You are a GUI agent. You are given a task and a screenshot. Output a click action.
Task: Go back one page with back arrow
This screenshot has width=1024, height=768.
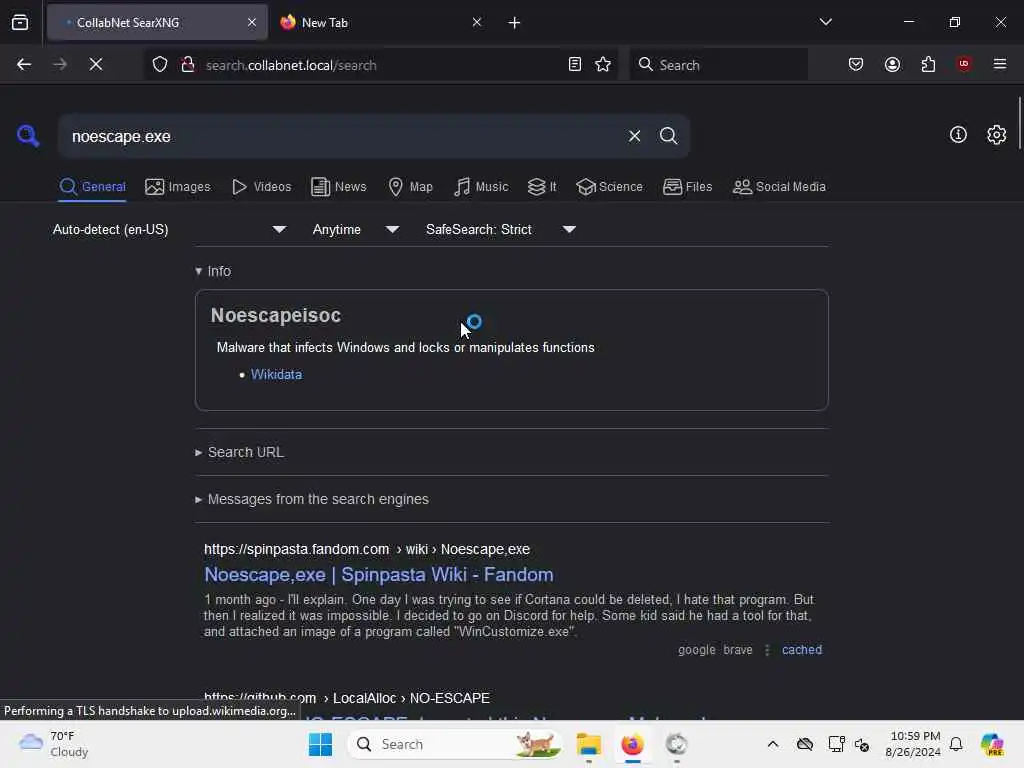(x=24, y=64)
